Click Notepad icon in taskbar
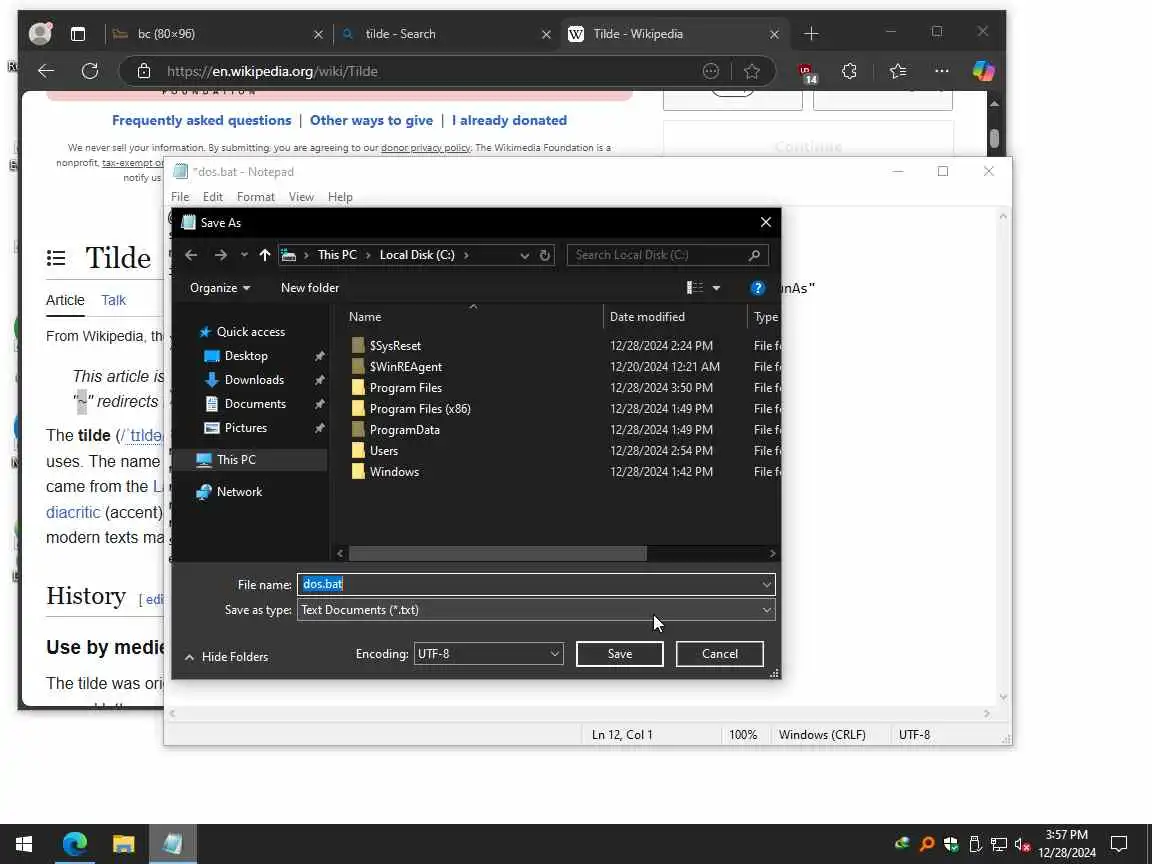The height and width of the screenshot is (864, 1152). click(x=173, y=844)
